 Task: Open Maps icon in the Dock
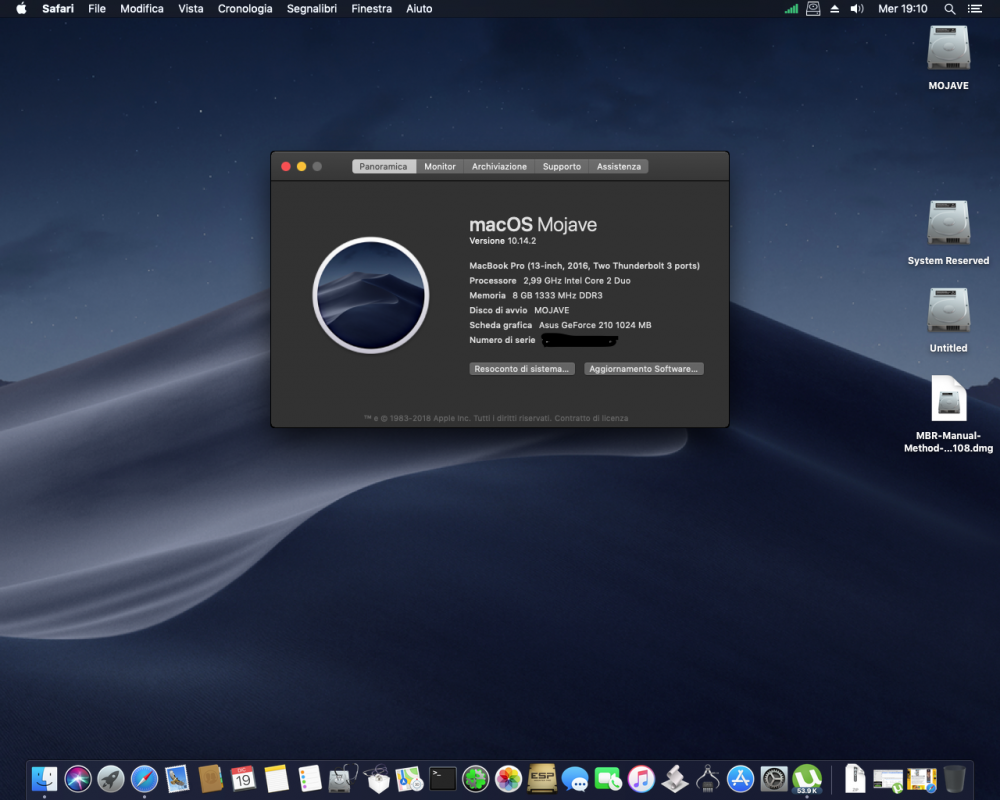pyautogui.click(x=409, y=778)
